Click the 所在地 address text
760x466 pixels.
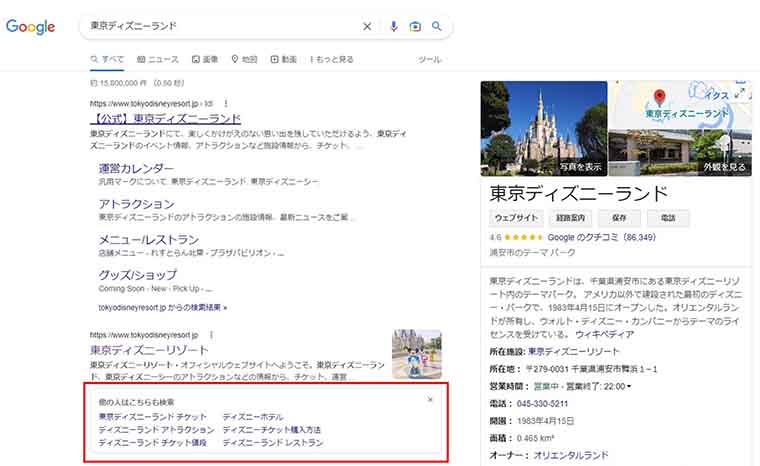(591, 369)
